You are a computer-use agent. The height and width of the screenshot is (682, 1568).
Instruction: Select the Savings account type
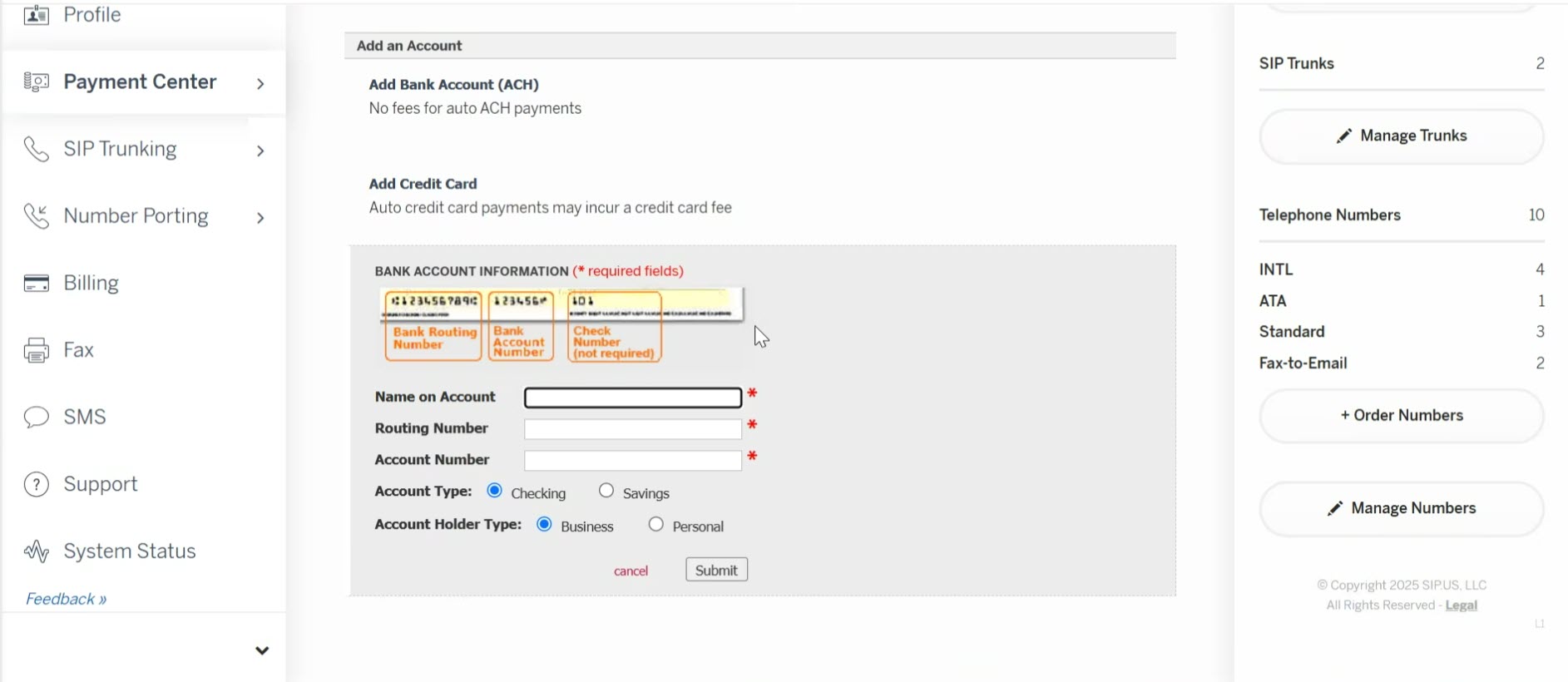[x=606, y=491]
